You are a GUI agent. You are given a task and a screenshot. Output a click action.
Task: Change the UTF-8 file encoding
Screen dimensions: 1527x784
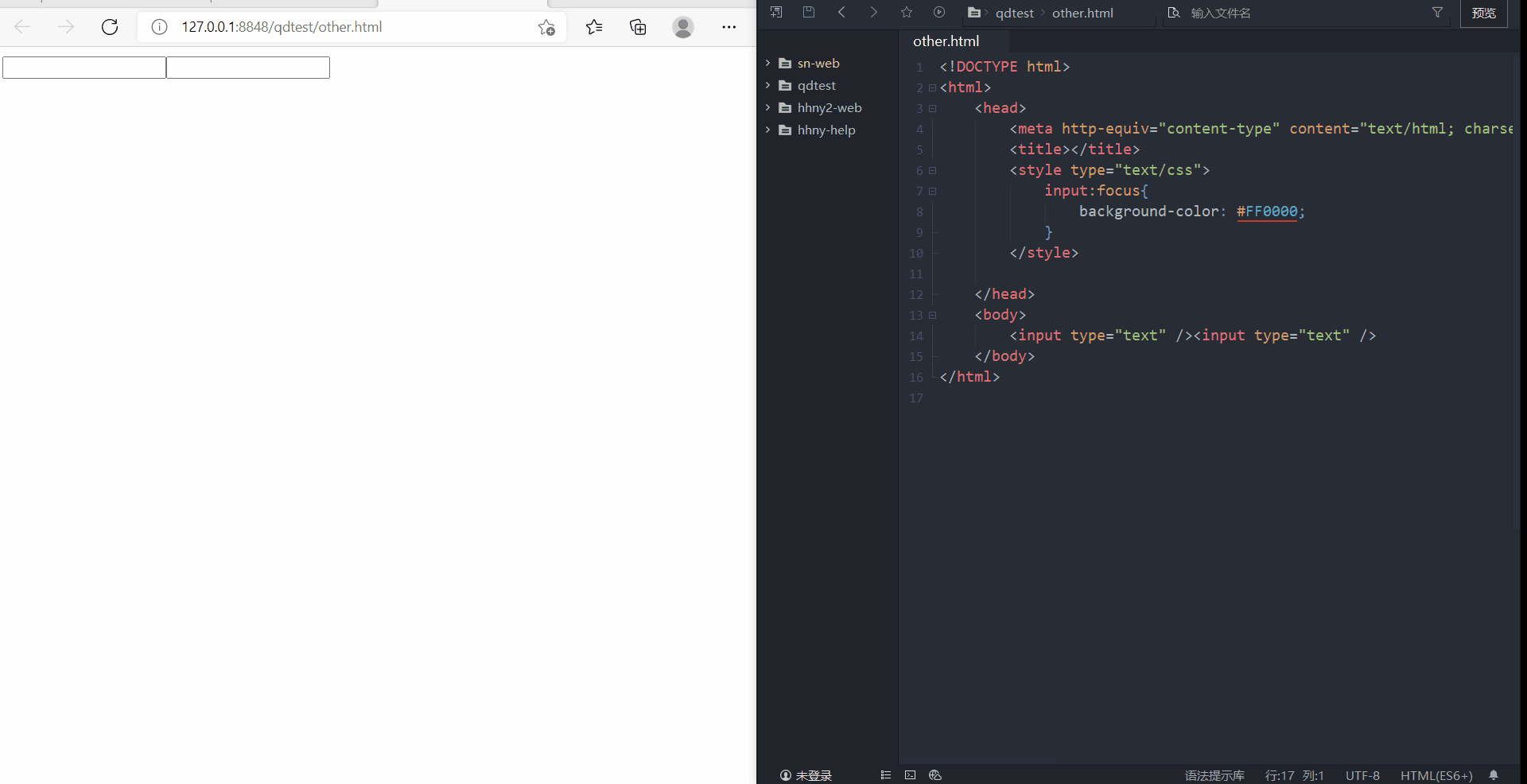point(1362,775)
